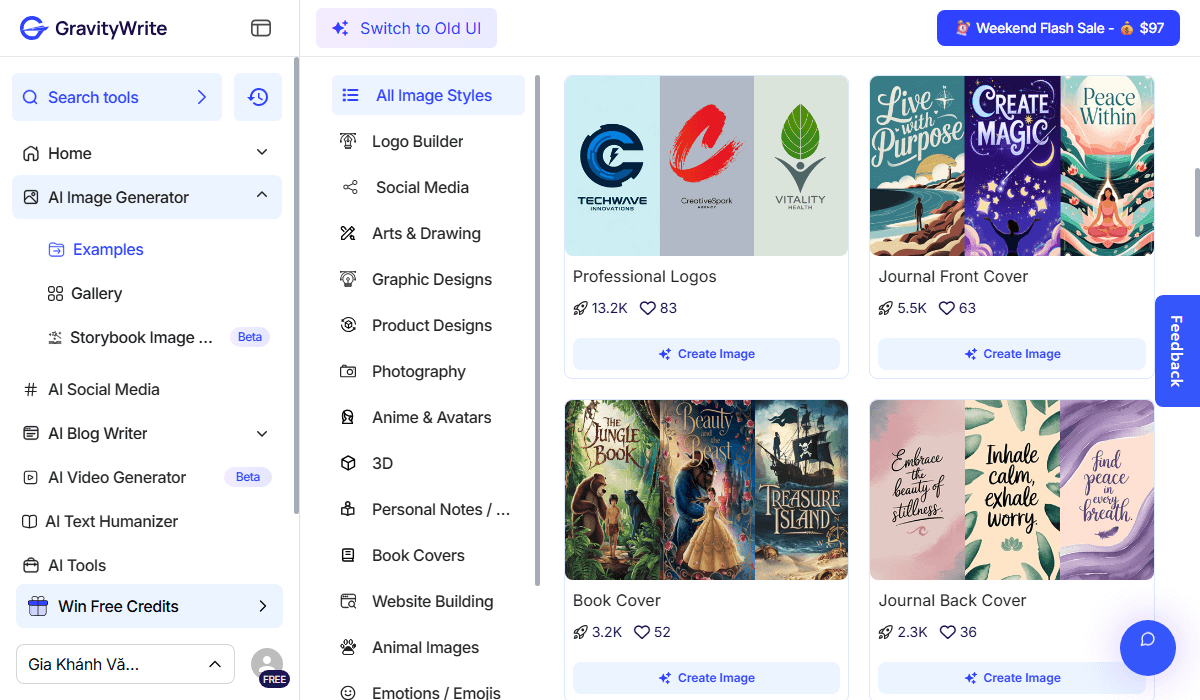Expand the AI Blog Writer section

coord(262,433)
